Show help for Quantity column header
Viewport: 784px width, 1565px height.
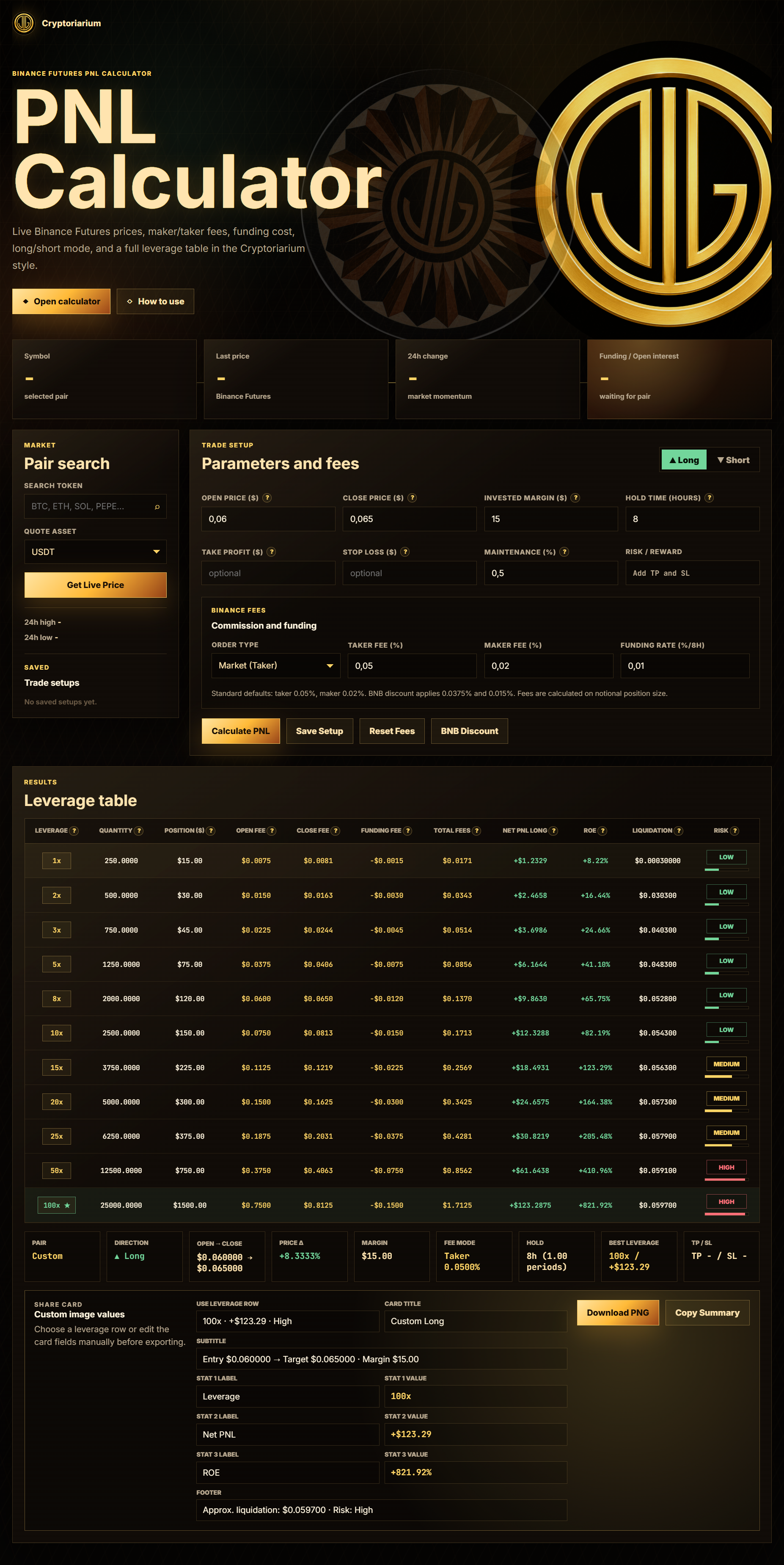(138, 831)
